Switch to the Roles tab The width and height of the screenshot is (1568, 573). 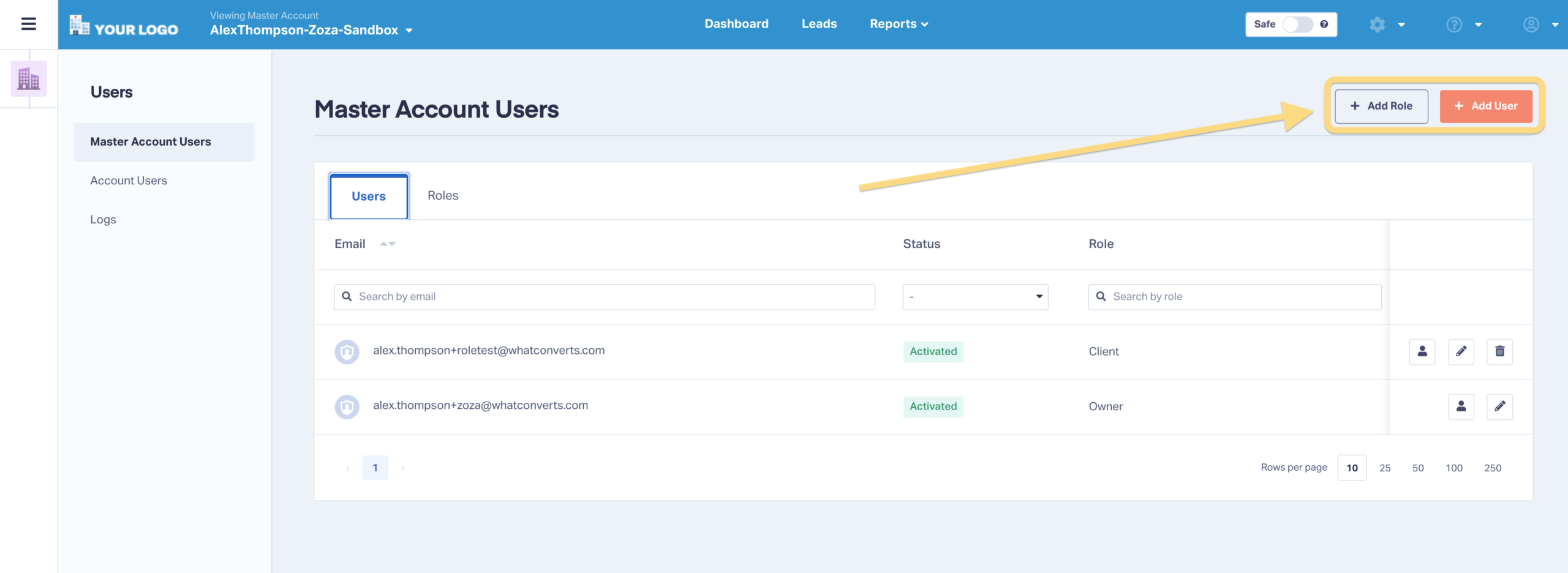pyautogui.click(x=443, y=196)
